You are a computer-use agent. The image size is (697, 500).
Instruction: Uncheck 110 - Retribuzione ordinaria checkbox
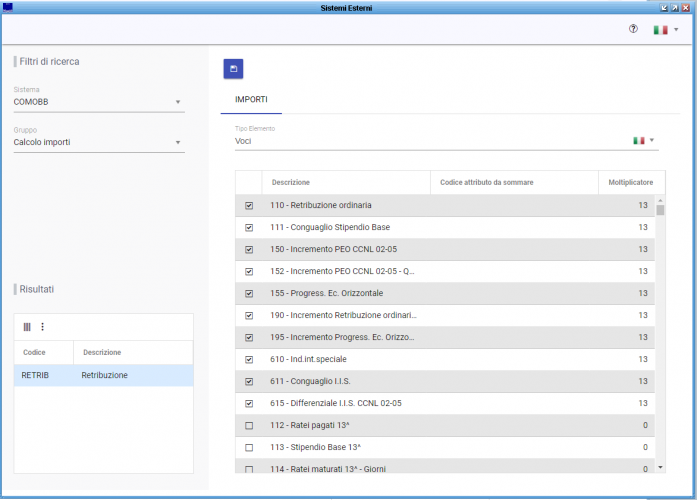(249, 205)
